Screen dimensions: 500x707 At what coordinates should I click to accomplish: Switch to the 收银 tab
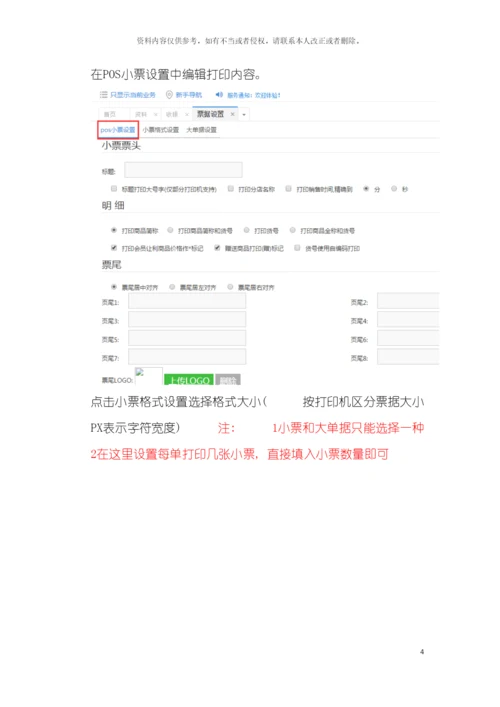coord(172,115)
